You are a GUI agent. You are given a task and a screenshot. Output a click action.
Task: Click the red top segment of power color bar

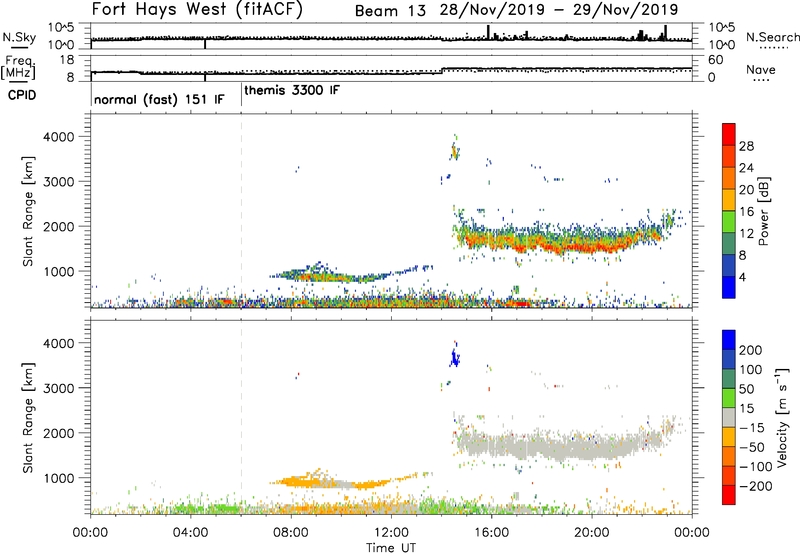click(729, 135)
